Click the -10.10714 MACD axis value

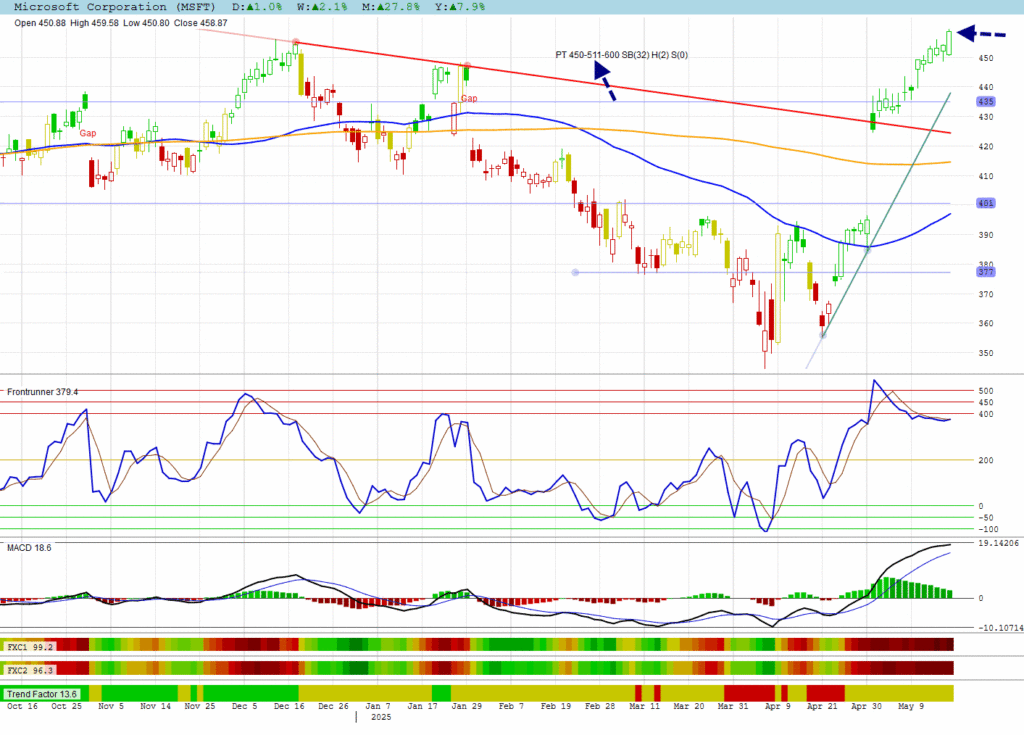coord(1000,628)
